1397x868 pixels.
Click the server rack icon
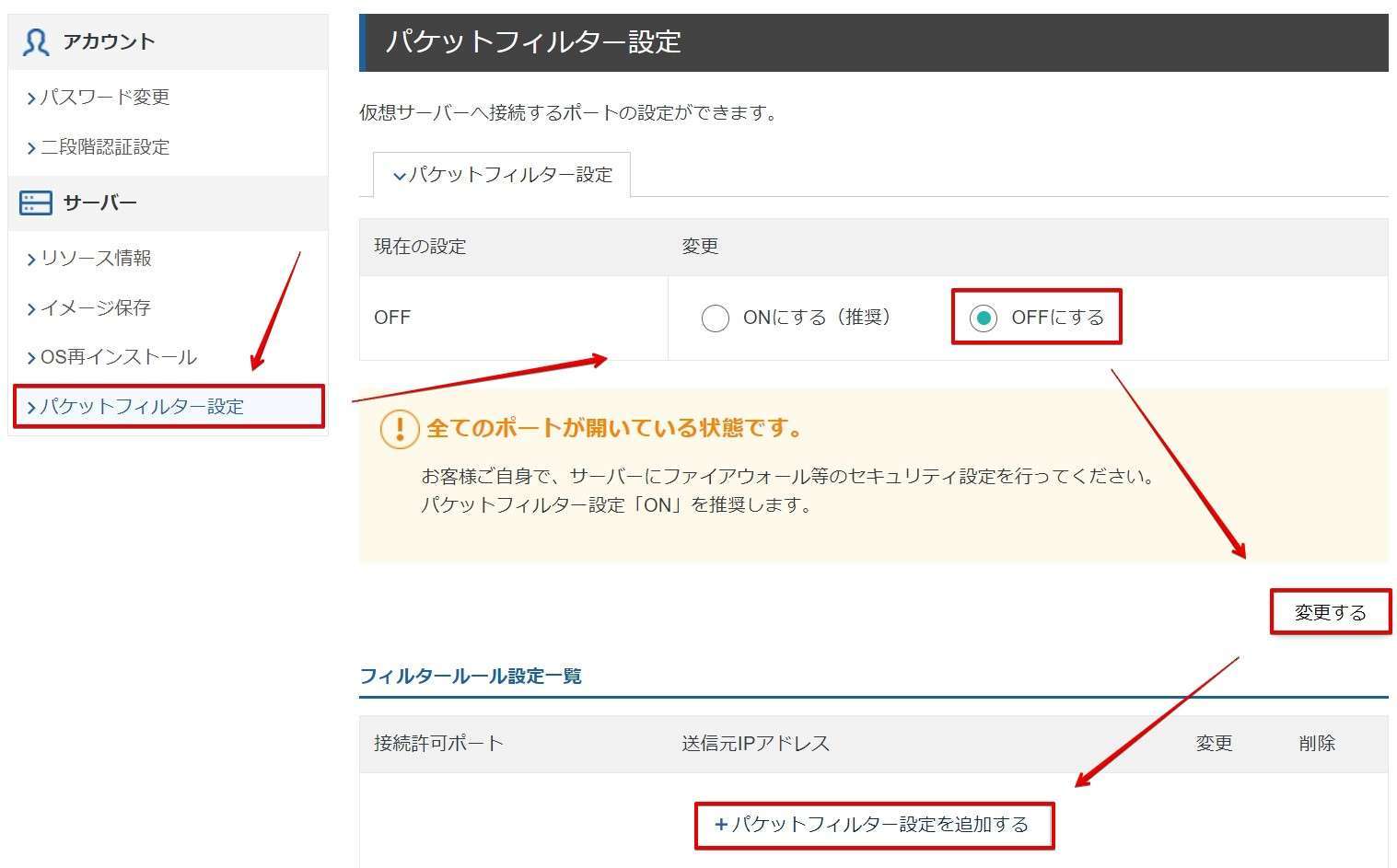tap(36, 203)
